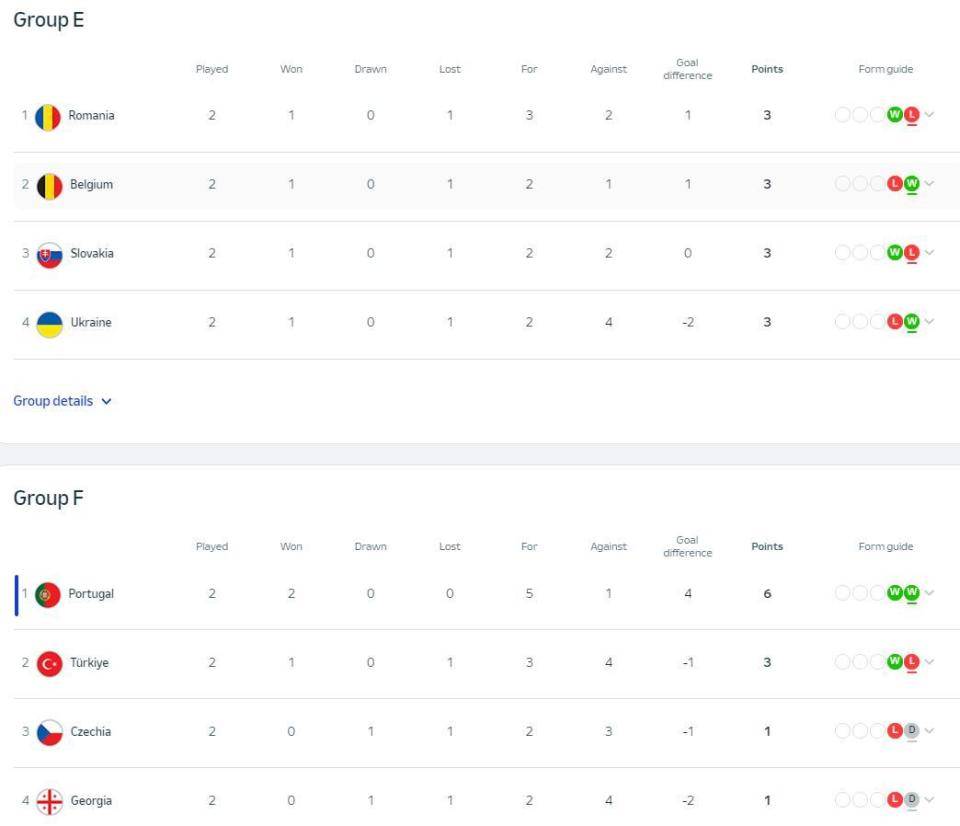The image size is (960, 826).
Task: Click Czechia's grey D form badge
Action: point(912,730)
